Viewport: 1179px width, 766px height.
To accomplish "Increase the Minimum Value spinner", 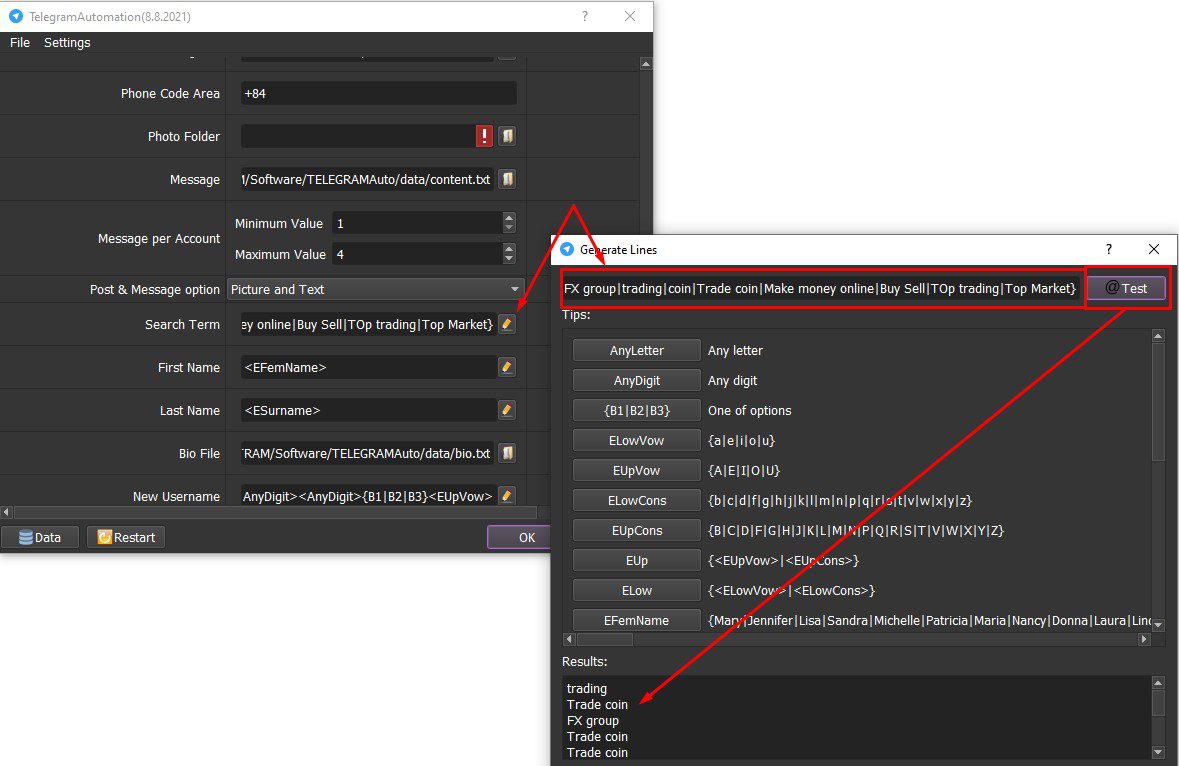I will point(509,218).
